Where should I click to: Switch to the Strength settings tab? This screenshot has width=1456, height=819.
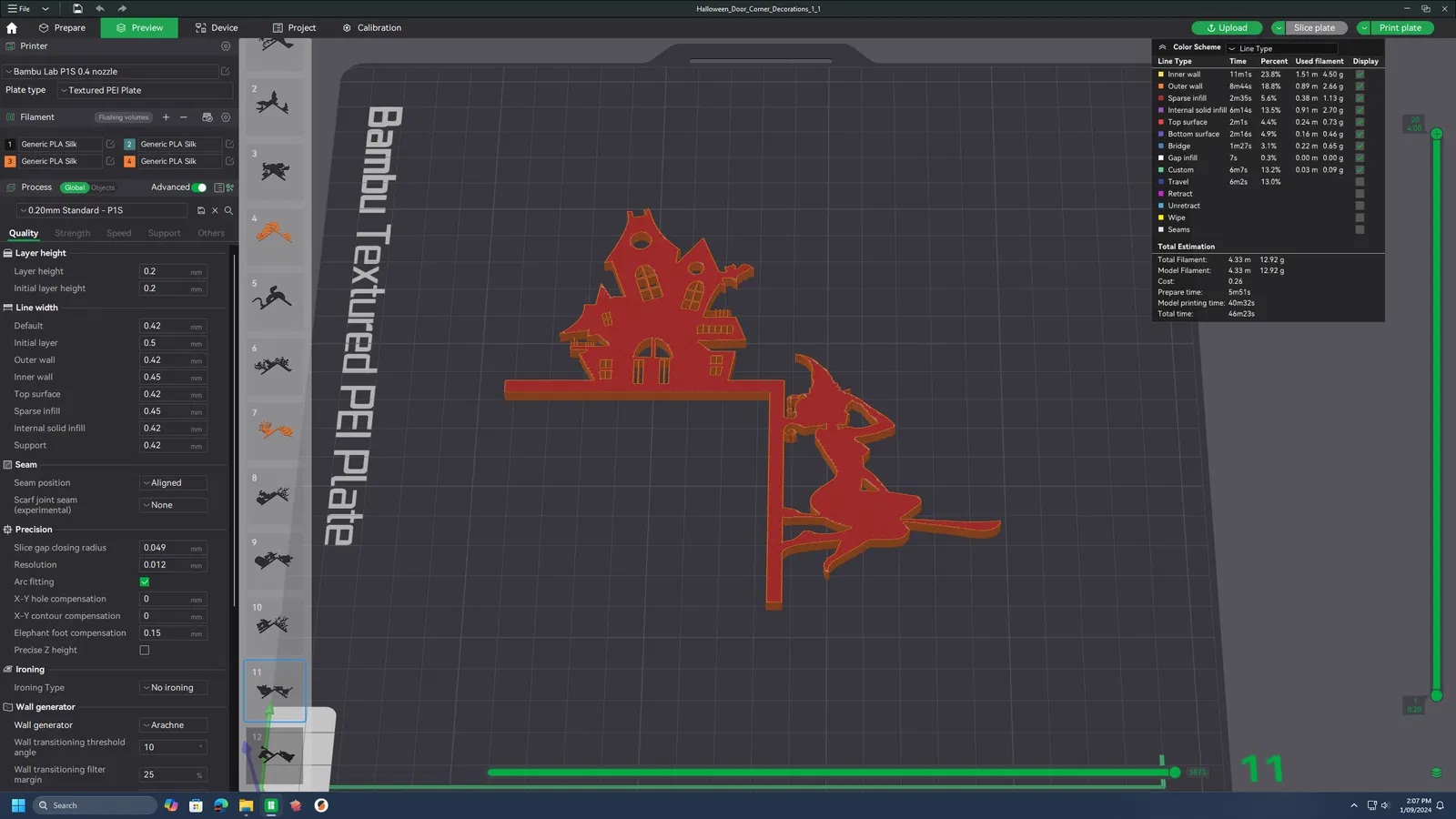click(x=73, y=234)
